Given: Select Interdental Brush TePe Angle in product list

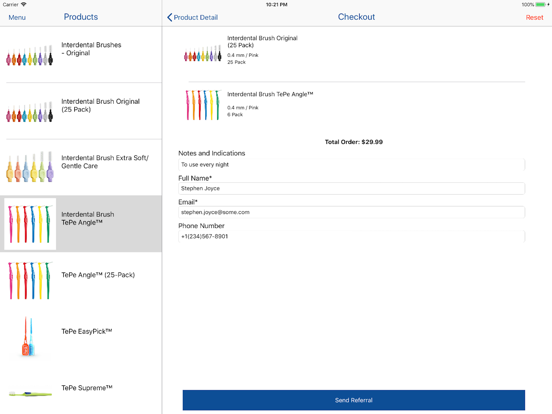Looking at the screenshot, I should (x=81, y=224).
